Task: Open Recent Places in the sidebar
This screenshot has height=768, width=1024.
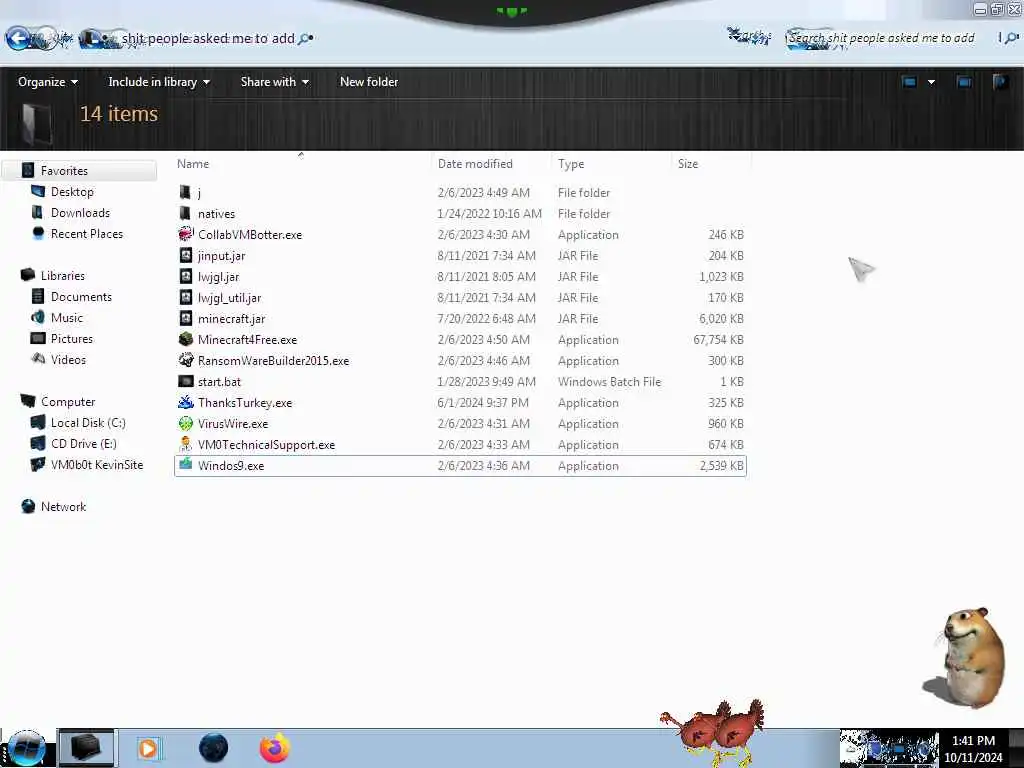Action: (x=87, y=233)
